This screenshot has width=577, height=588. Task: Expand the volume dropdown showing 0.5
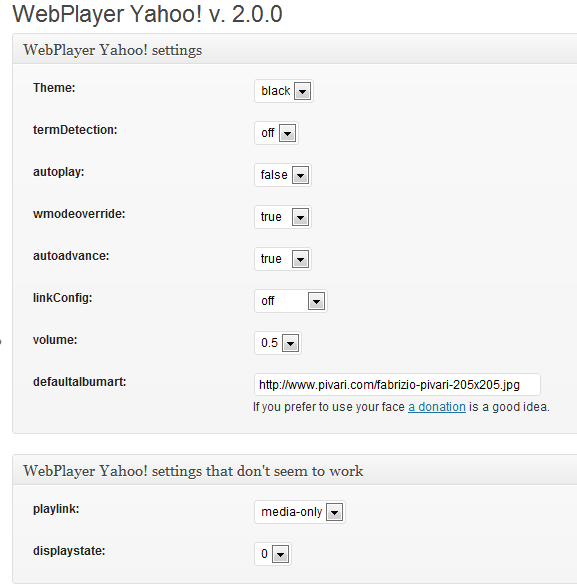(x=278, y=343)
